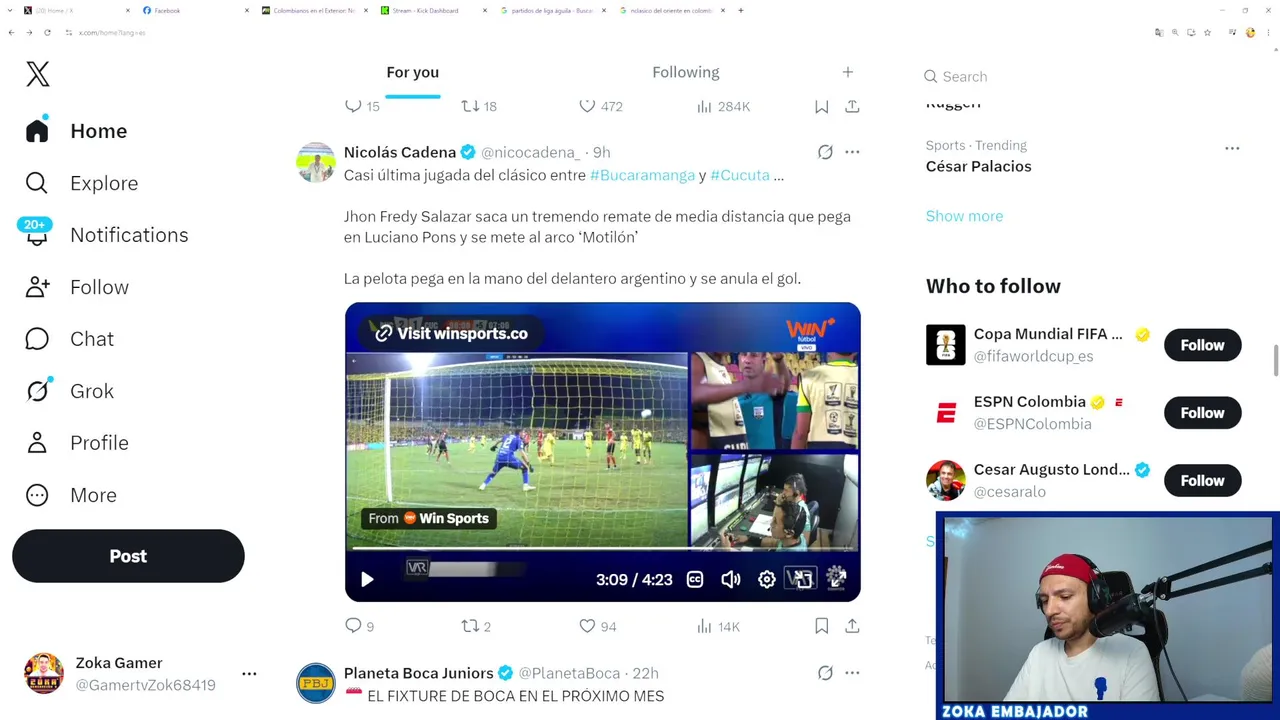Visit winsports.co link on the video
This screenshot has height=720, width=1280.
point(452,333)
